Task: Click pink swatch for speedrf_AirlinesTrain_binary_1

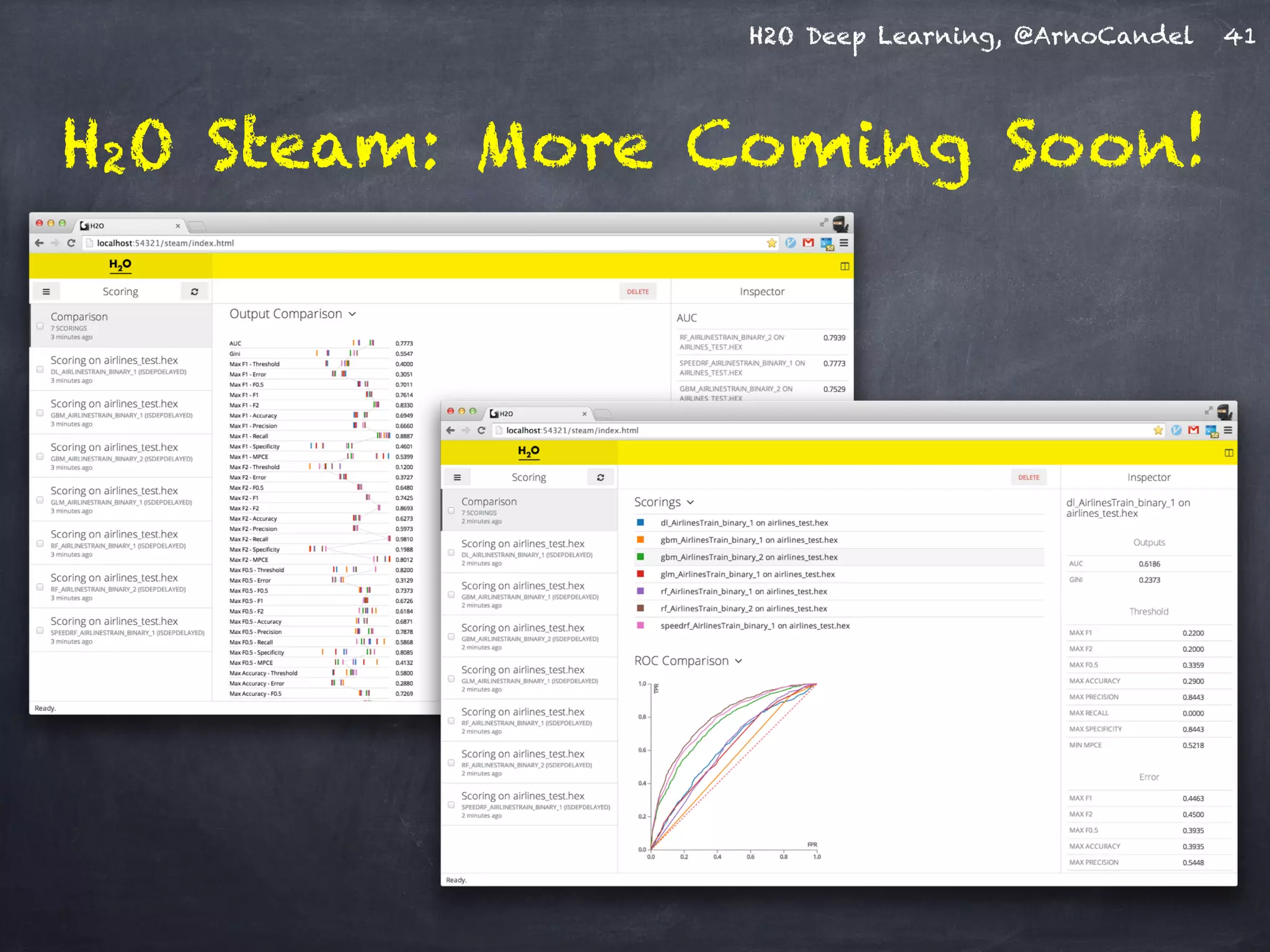Action: coord(641,625)
